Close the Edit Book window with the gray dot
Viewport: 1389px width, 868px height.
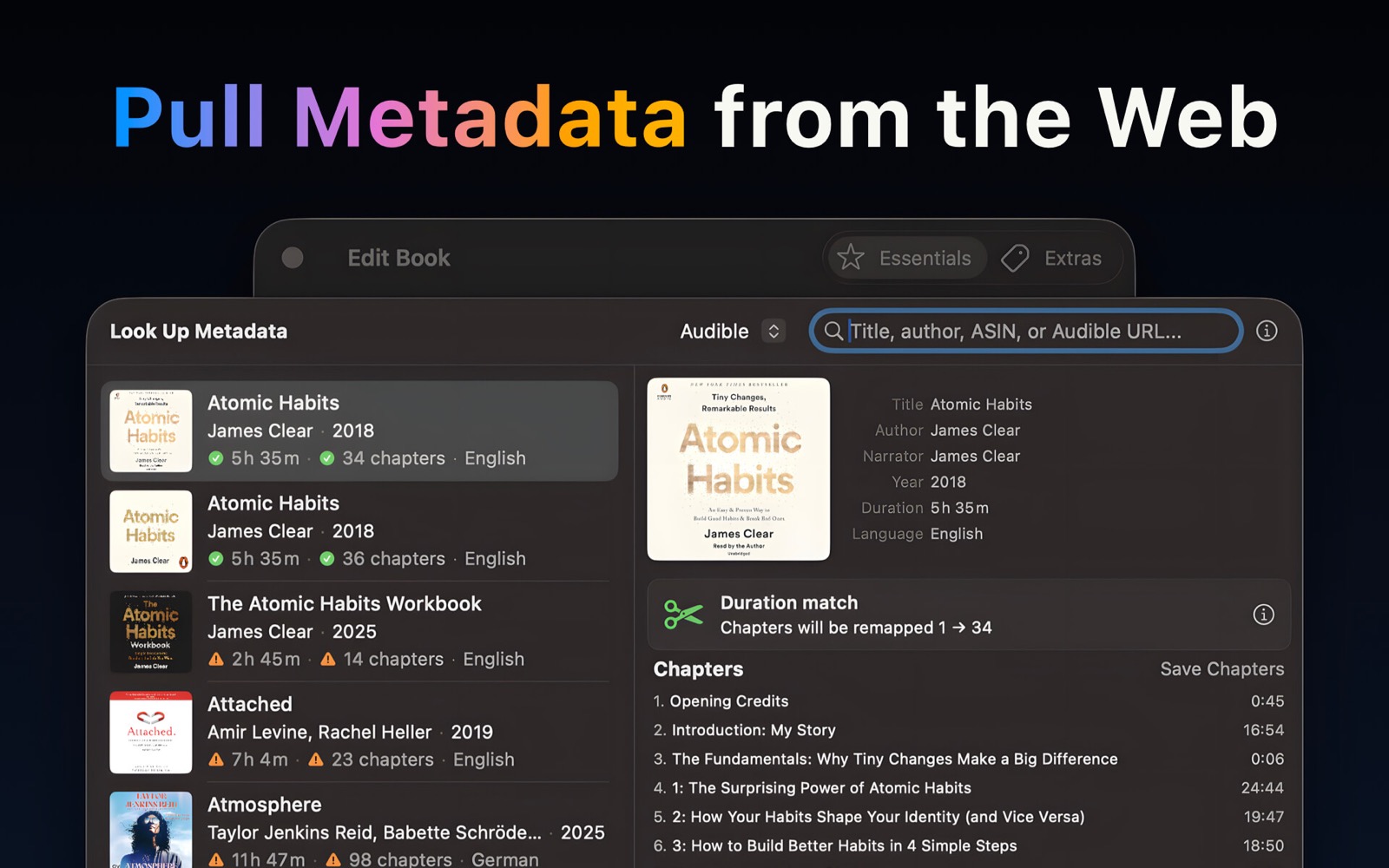pos(293,258)
